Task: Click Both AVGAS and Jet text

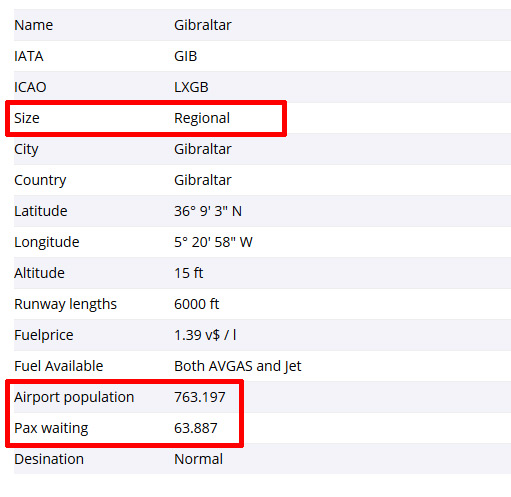Action: (238, 366)
